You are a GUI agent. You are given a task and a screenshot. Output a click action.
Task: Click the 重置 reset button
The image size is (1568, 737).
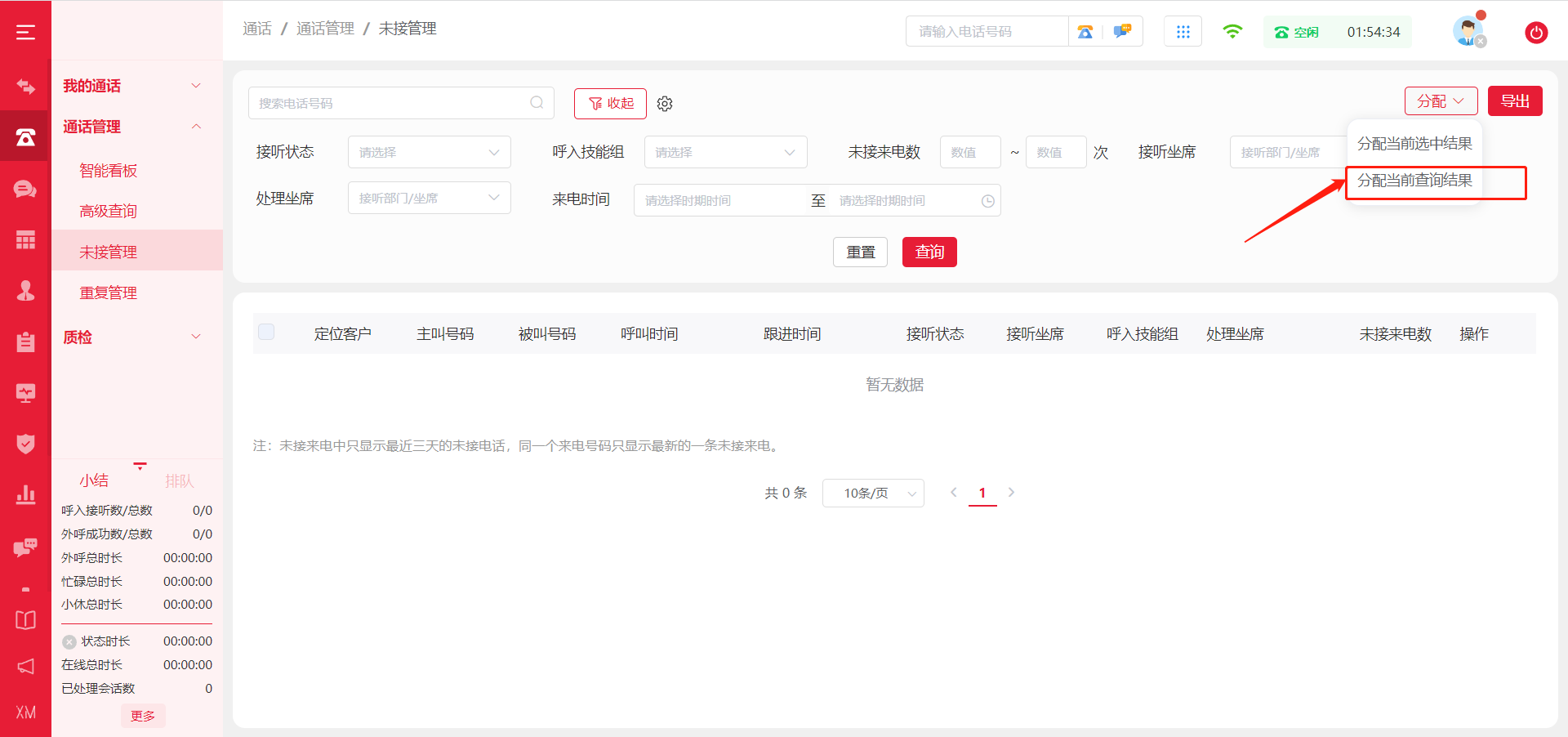[860, 252]
